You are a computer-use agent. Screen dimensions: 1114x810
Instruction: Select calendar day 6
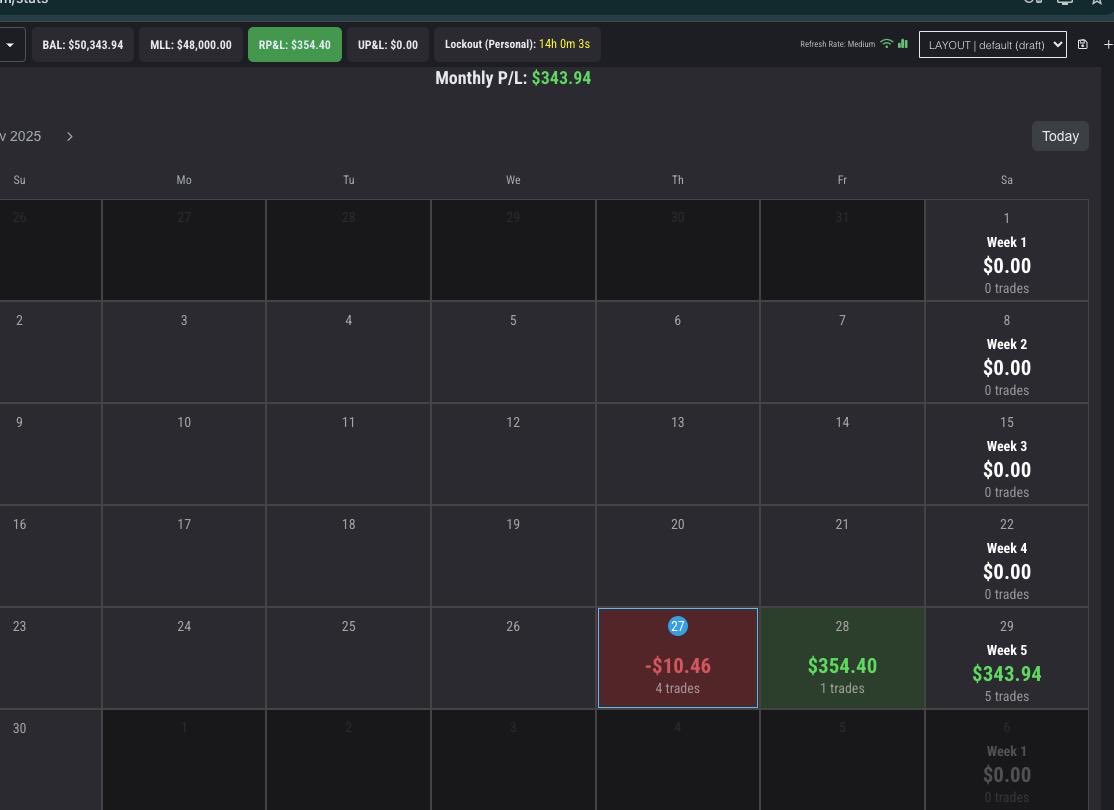pyautogui.click(x=678, y=352)
